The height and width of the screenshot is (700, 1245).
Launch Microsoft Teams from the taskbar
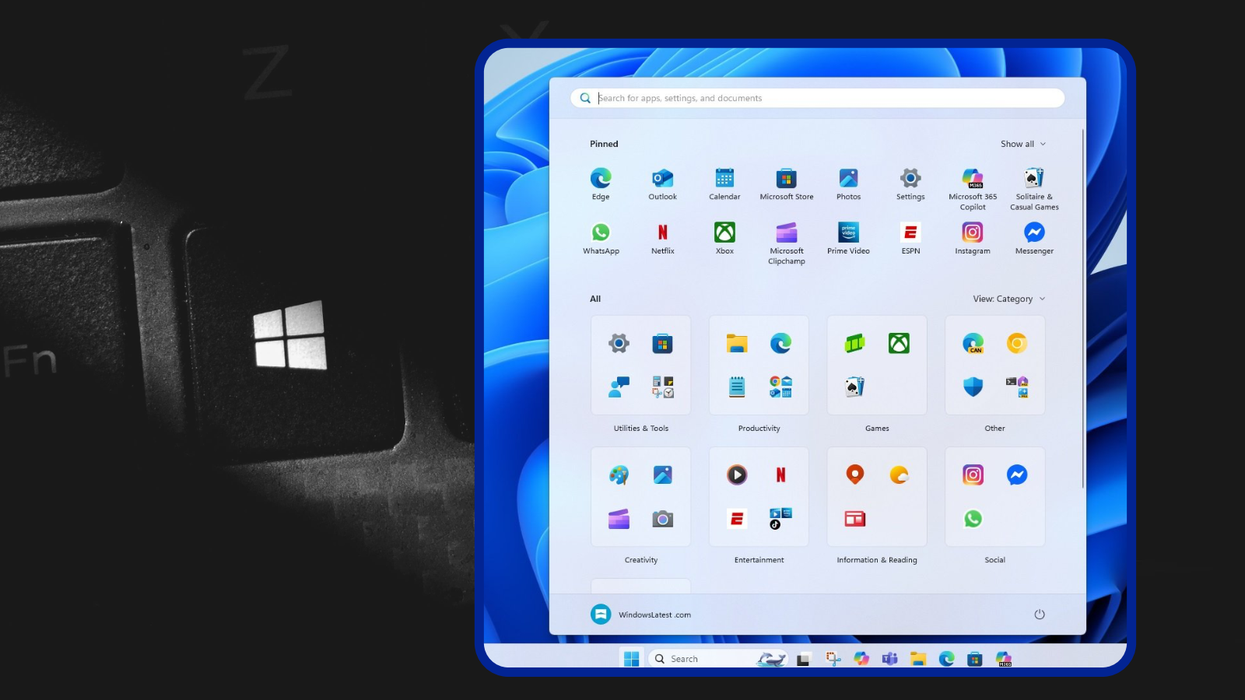click(890, 658)
